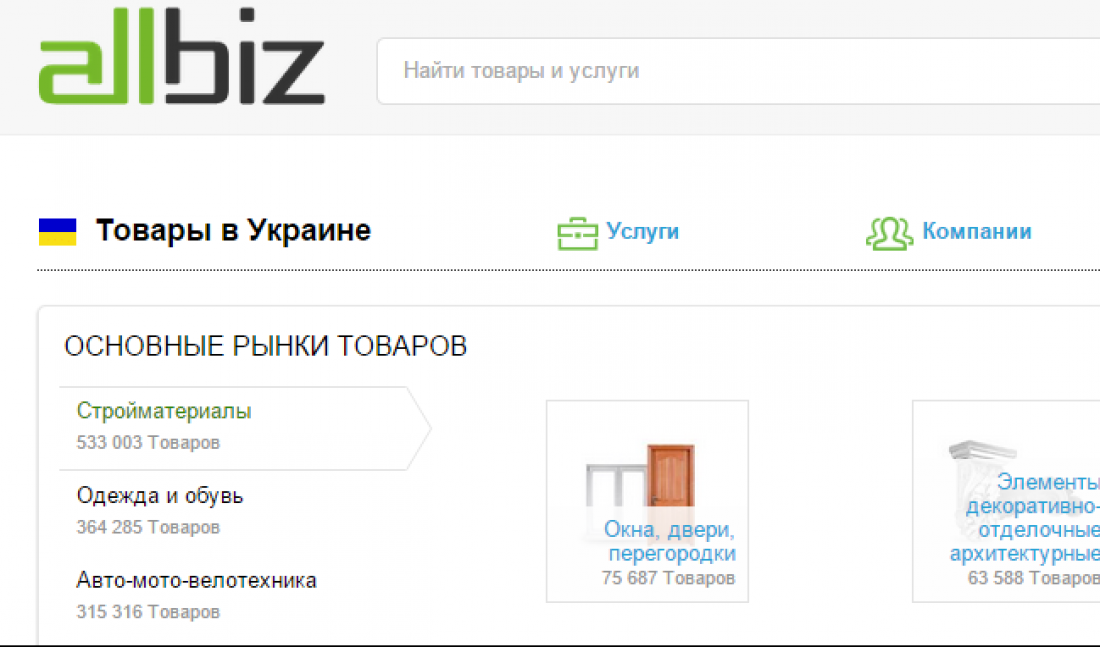The width and height of the screenshot is (1100, 647).
Task: Click the allbiz logo
Action: [x=182, y=56]
